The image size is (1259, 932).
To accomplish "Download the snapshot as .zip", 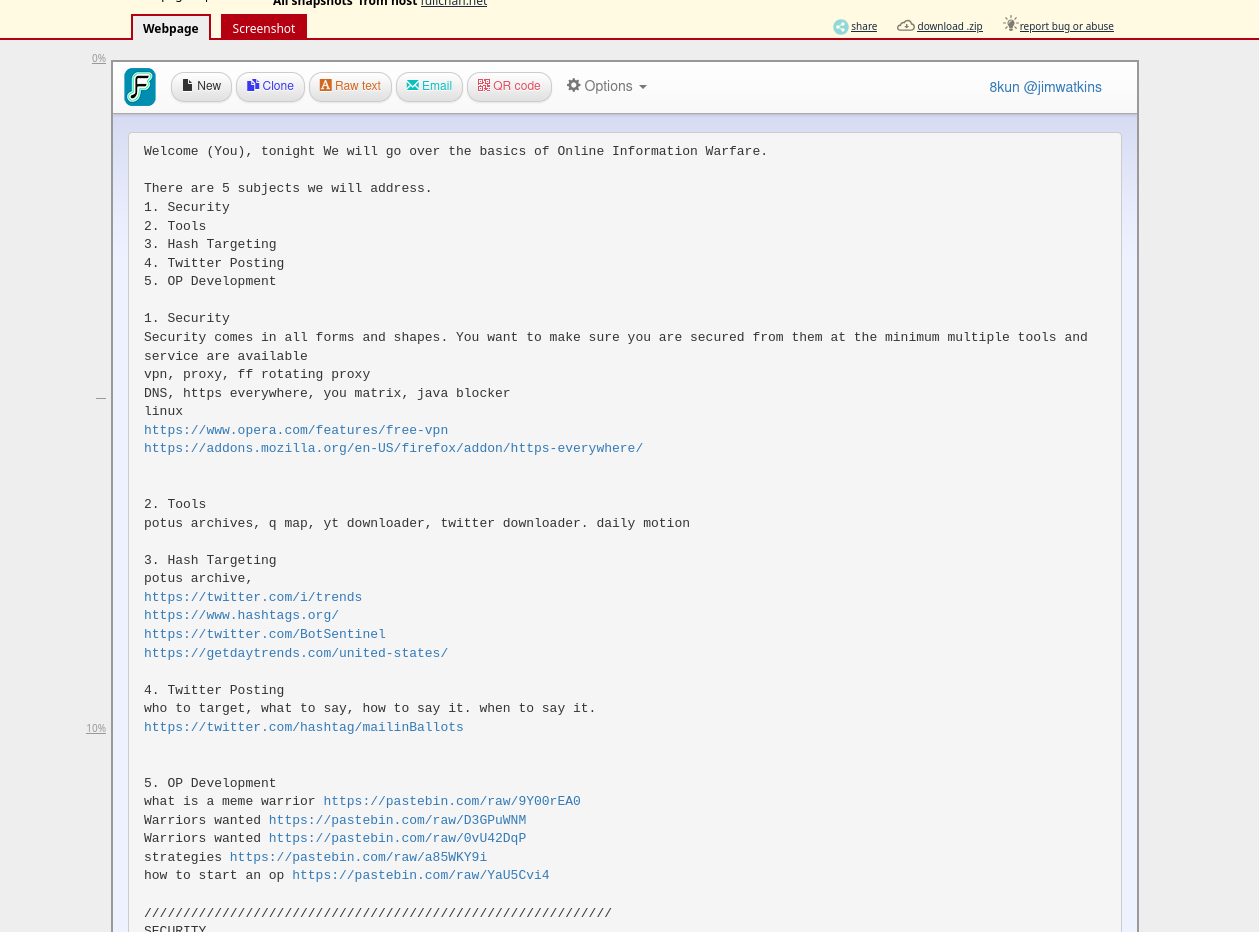I will (x=950, y=27).
